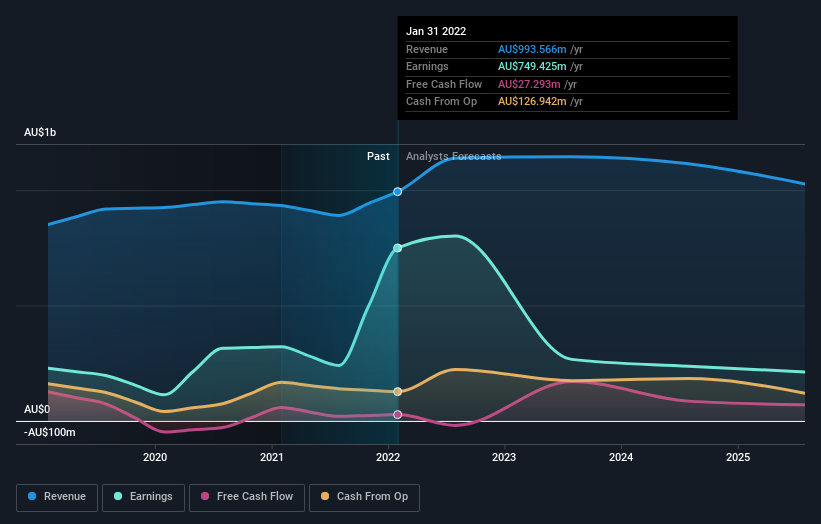Click the AU$749.425m earnings value

point(532,66)
